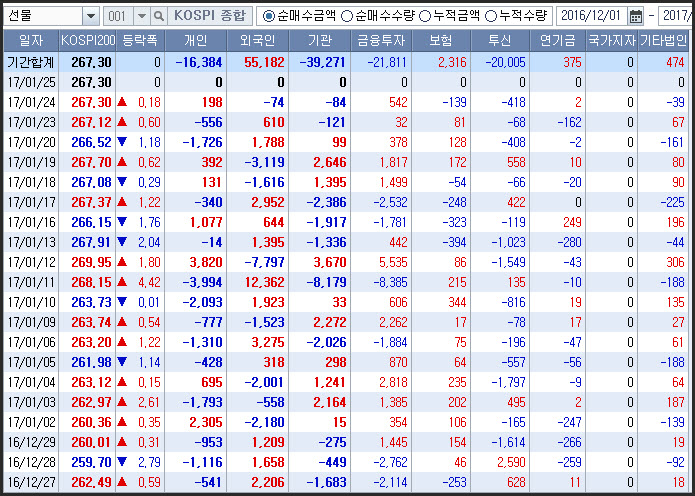
Task: Click the 보험 column header
Action: point(441,41)
